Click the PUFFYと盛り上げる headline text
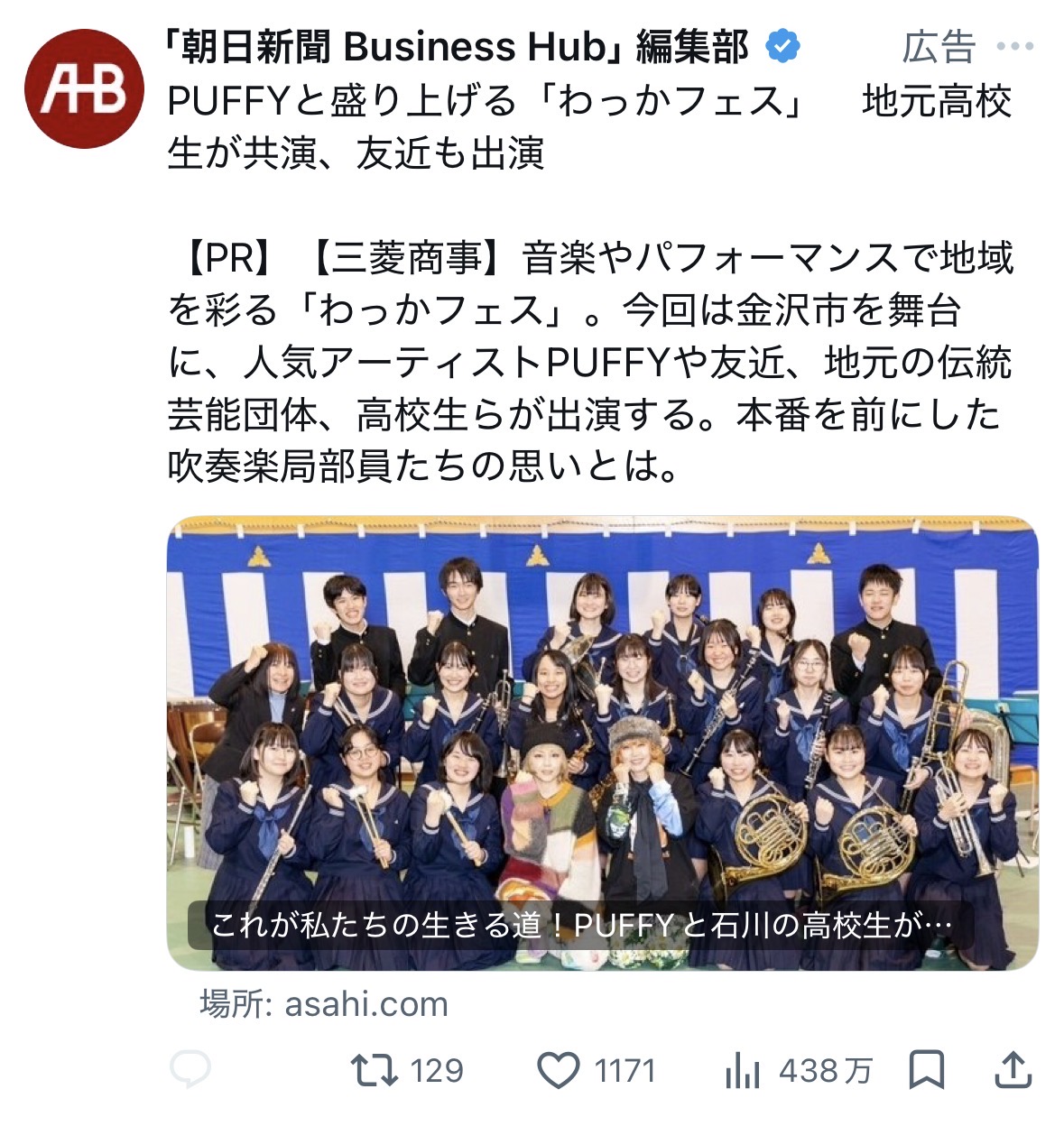 pos(590,127)
